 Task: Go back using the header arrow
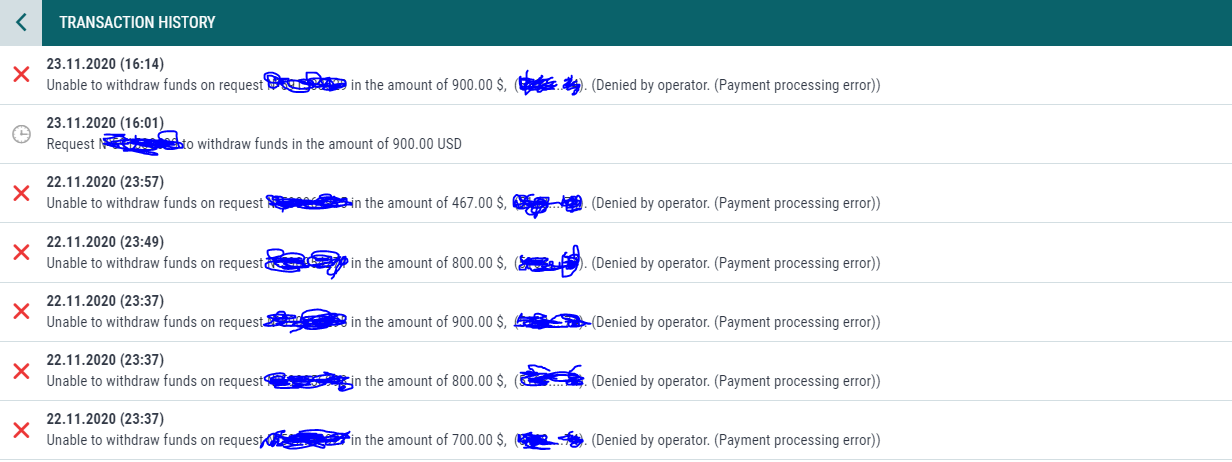click(21, 22)
